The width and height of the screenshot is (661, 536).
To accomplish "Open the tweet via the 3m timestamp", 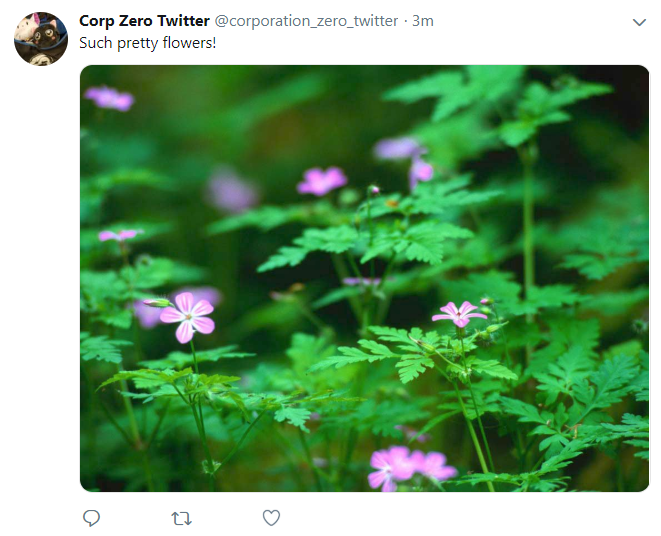I will click(423, 21).
